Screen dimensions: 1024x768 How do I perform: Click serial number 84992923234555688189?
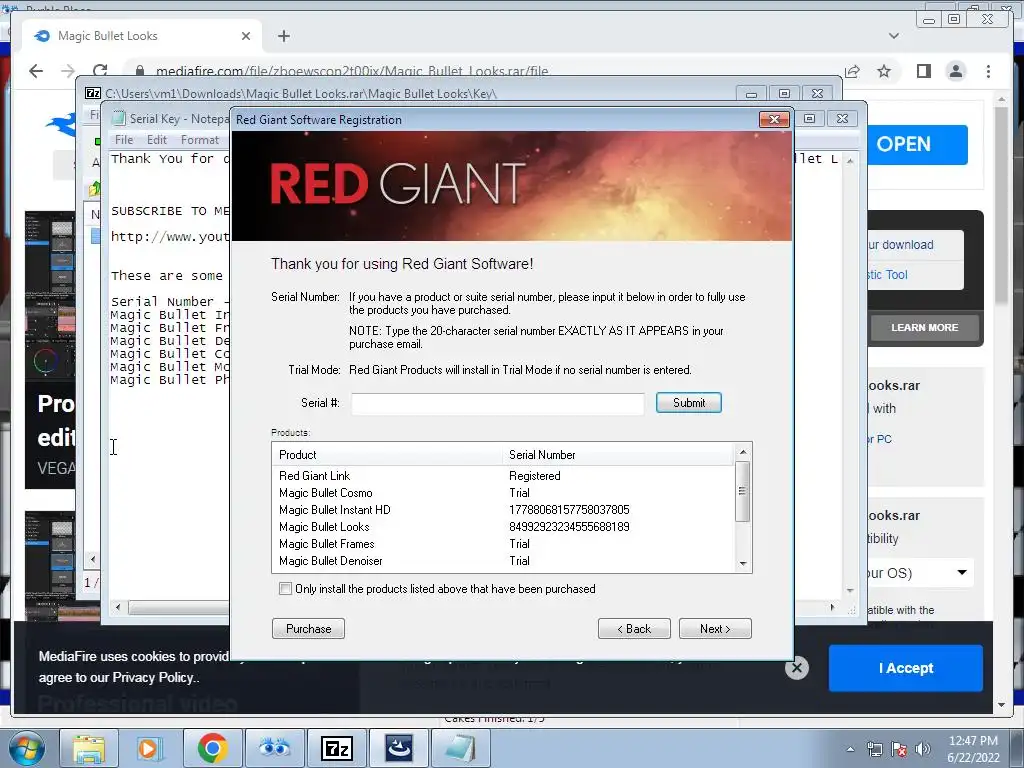[569, 526]
